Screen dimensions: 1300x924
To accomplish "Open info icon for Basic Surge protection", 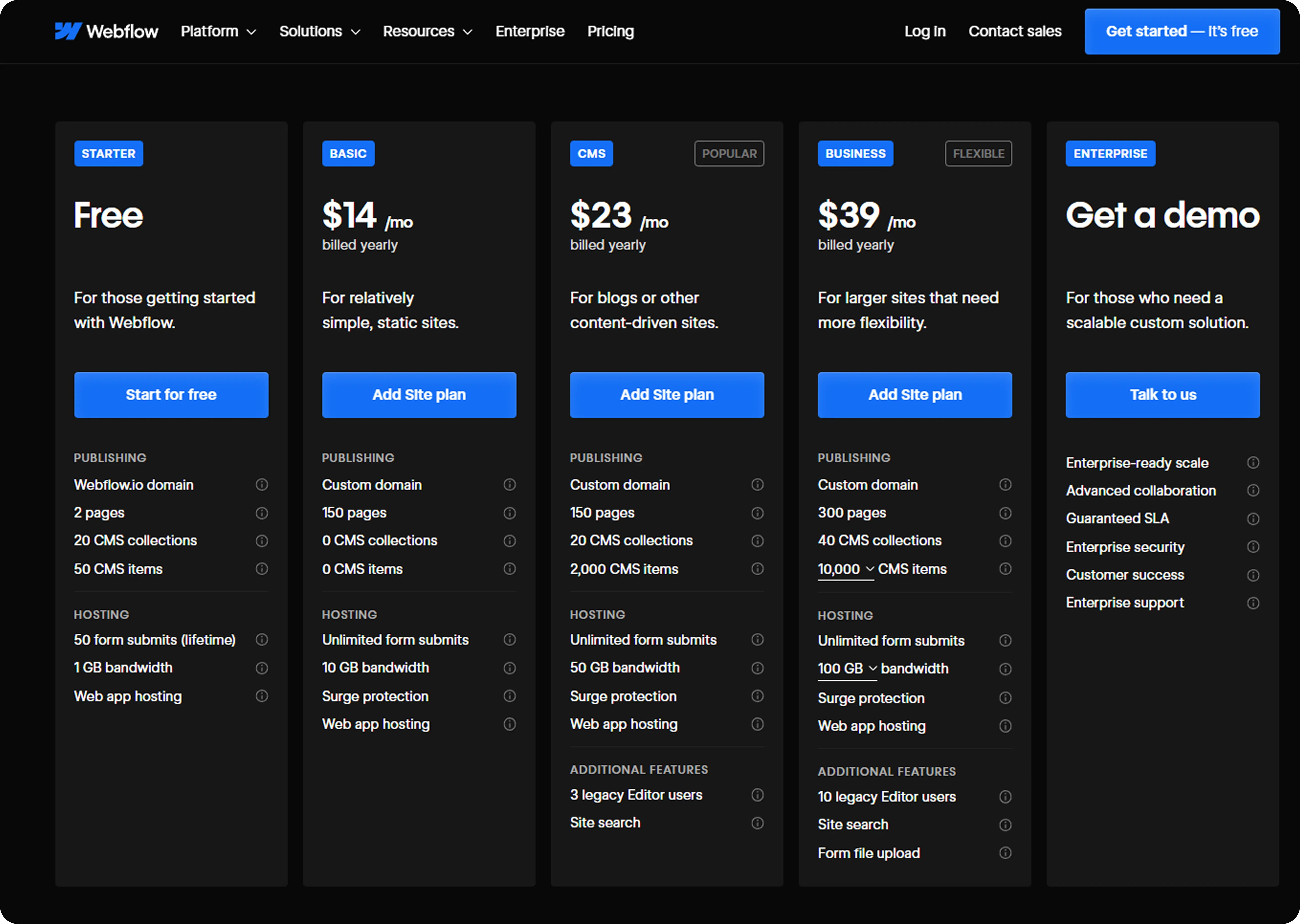I will pyautogui.click(x=510, y=696).
